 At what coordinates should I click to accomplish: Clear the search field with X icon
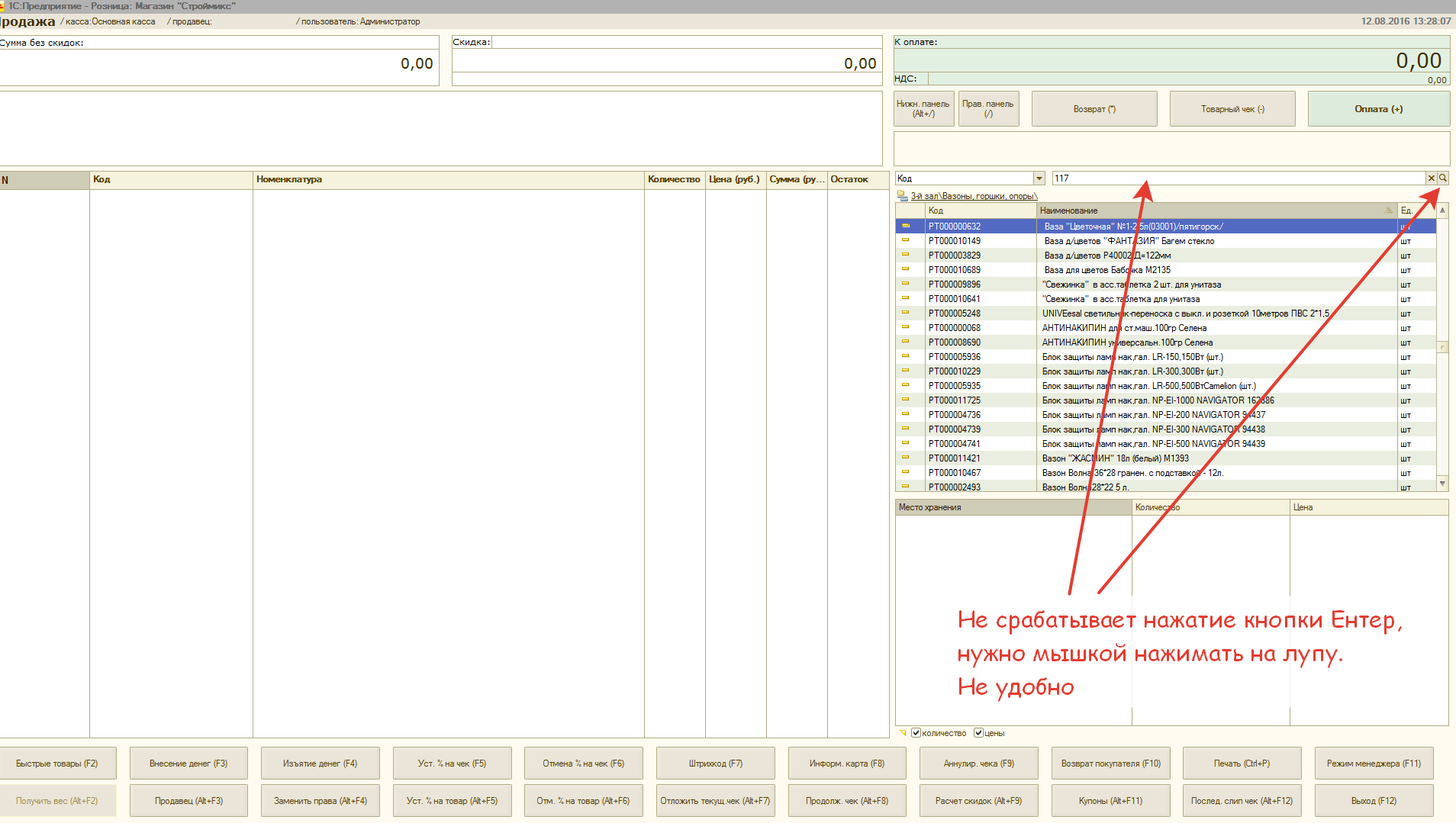[1431, 178]
